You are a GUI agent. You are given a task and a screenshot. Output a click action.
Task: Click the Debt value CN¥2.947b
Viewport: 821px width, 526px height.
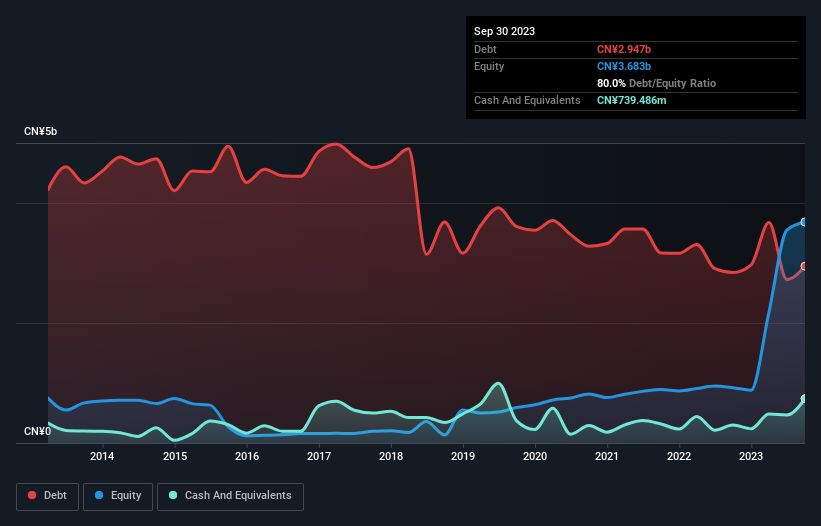coord(624,49)
